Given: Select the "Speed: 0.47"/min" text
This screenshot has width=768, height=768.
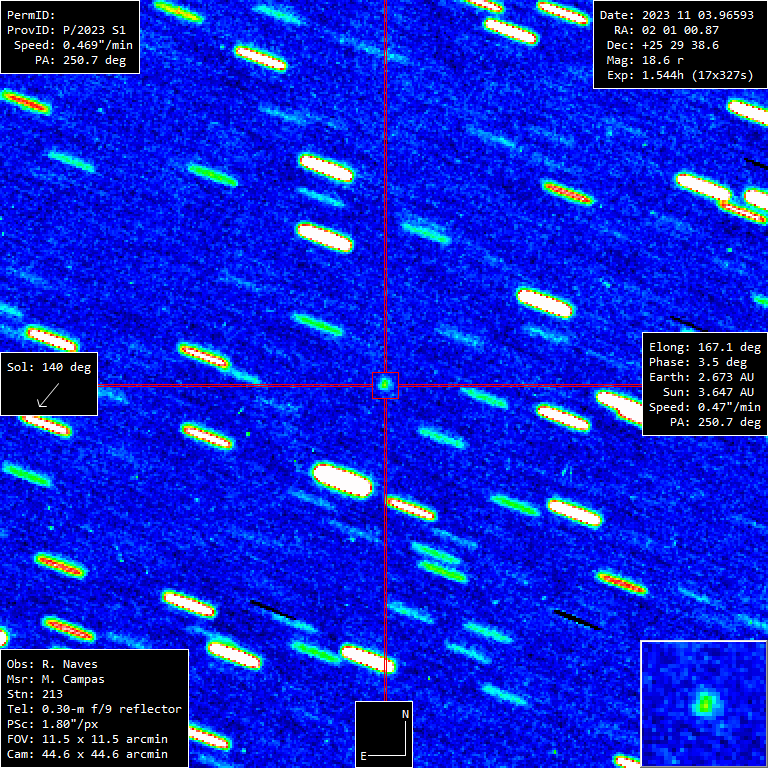Looking at the screenshot, I should 705,407.
